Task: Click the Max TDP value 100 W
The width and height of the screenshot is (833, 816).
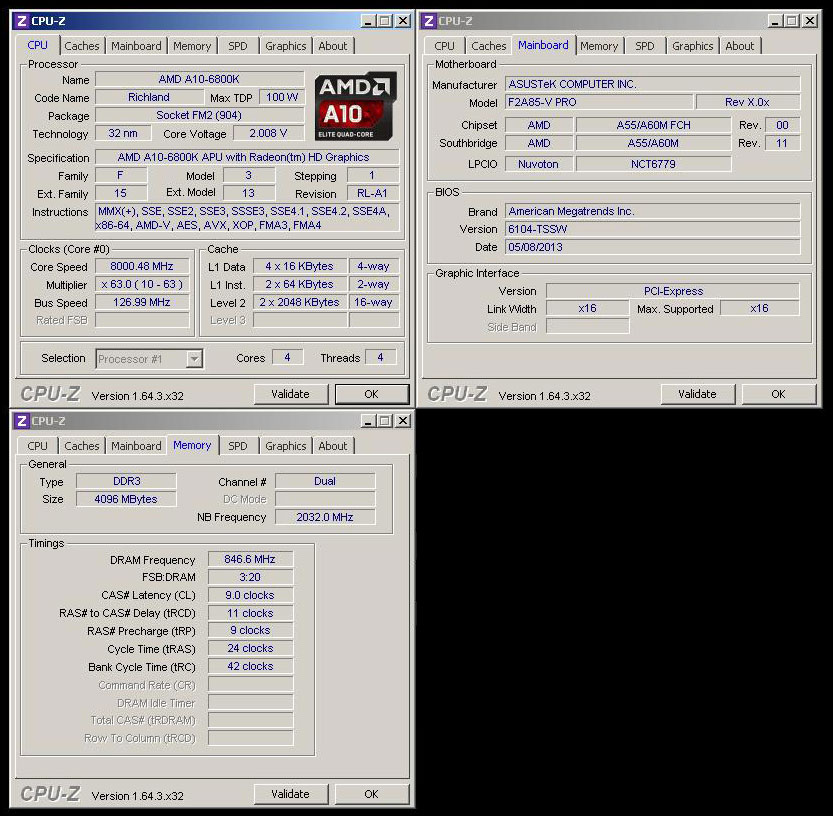Action: pos(282,98)
